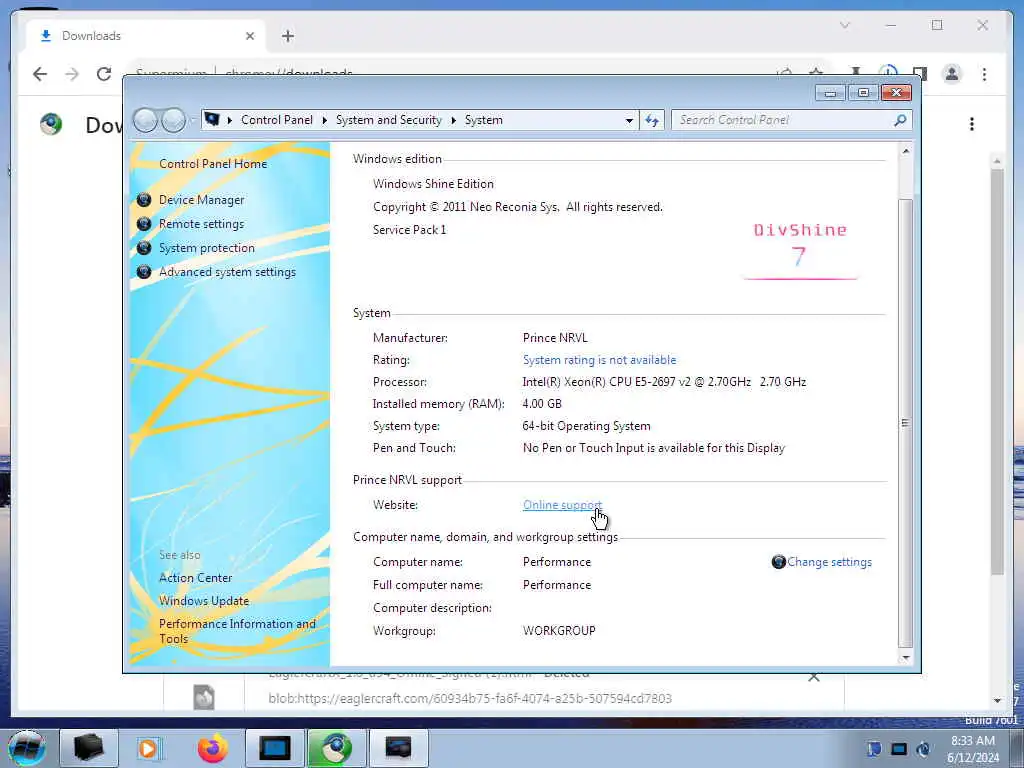The image size is (1024, 768).
Task: Open Performance Information and Tools link
Action: coord(237,632)
